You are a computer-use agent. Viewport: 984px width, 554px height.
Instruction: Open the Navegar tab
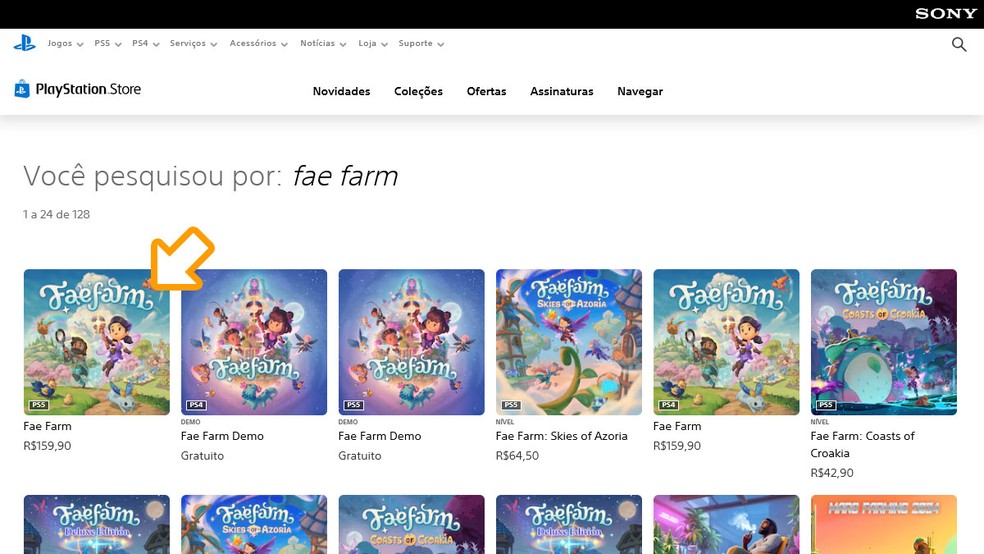[640, 92]
